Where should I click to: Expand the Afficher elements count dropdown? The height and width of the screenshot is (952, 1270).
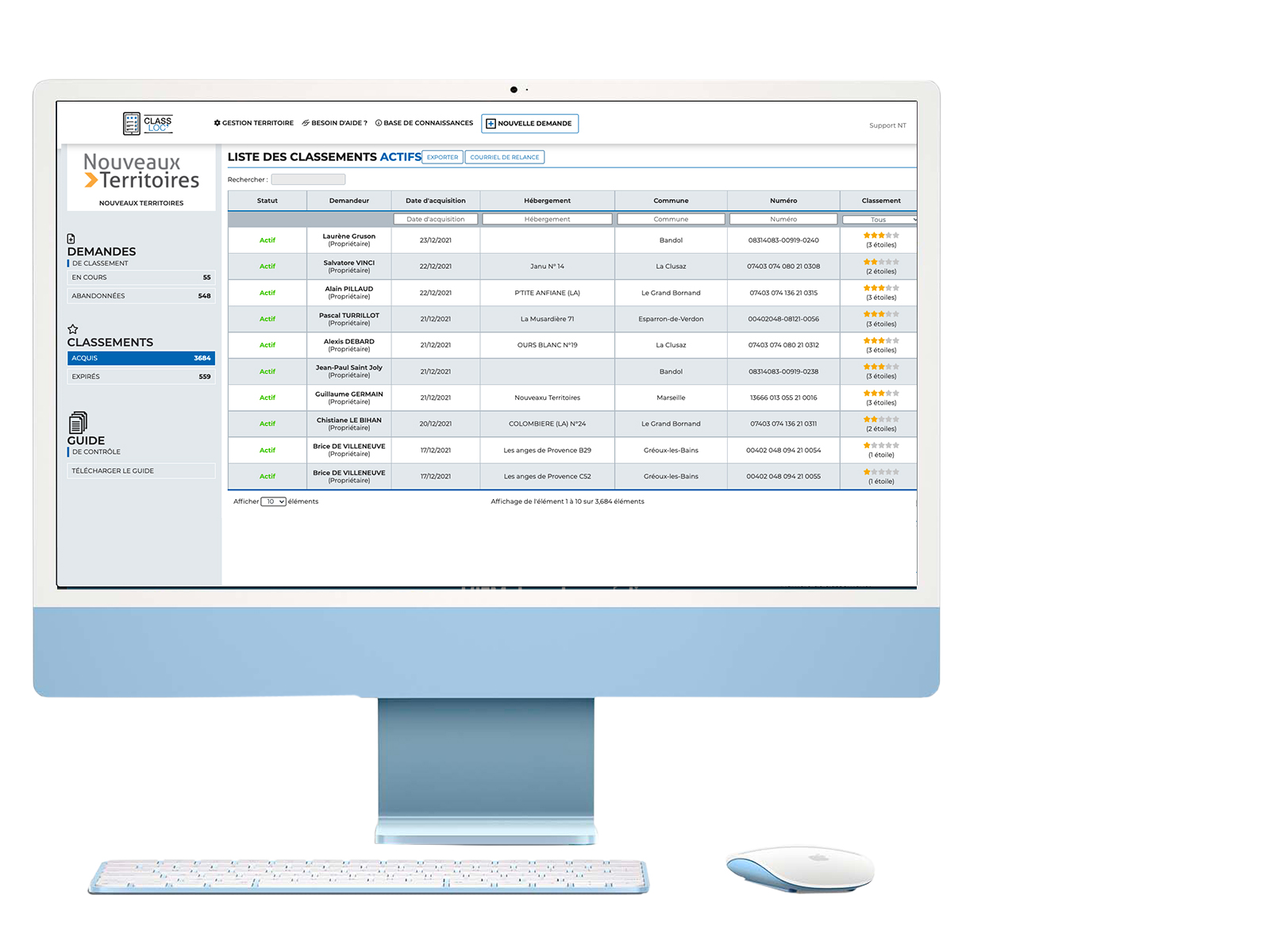pyautogui.click(x=274, y=501)
